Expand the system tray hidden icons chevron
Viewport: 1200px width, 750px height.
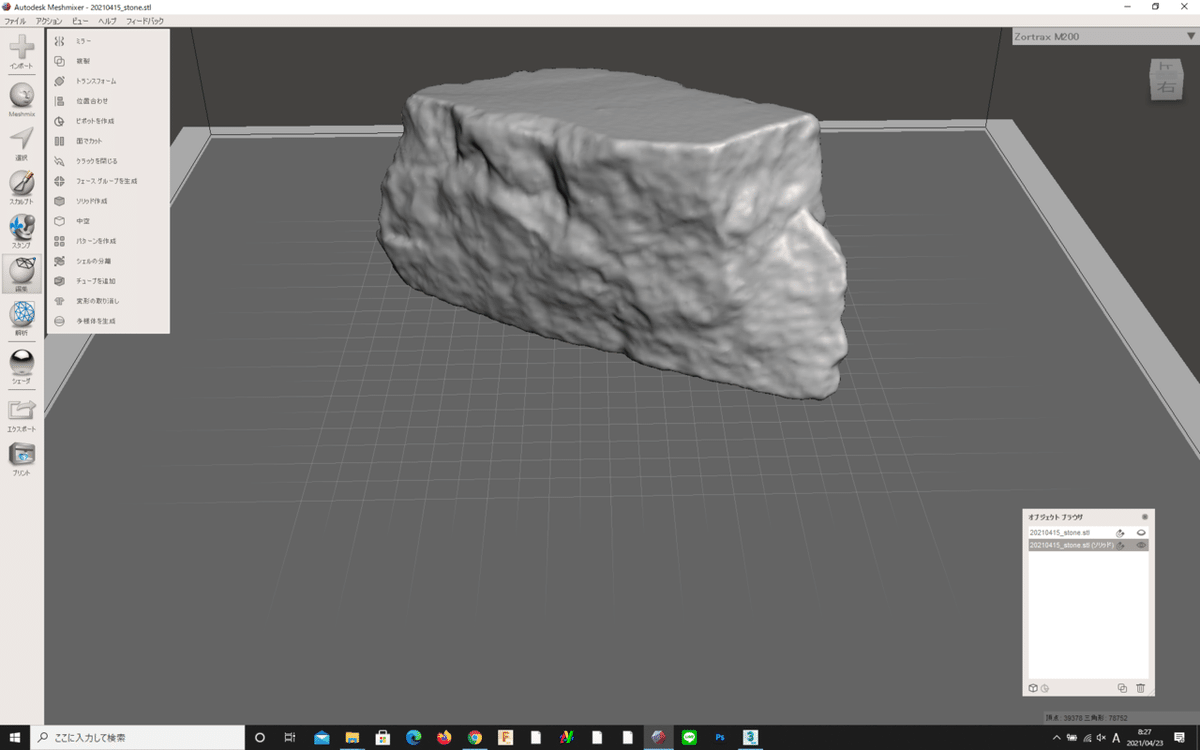1056,737
